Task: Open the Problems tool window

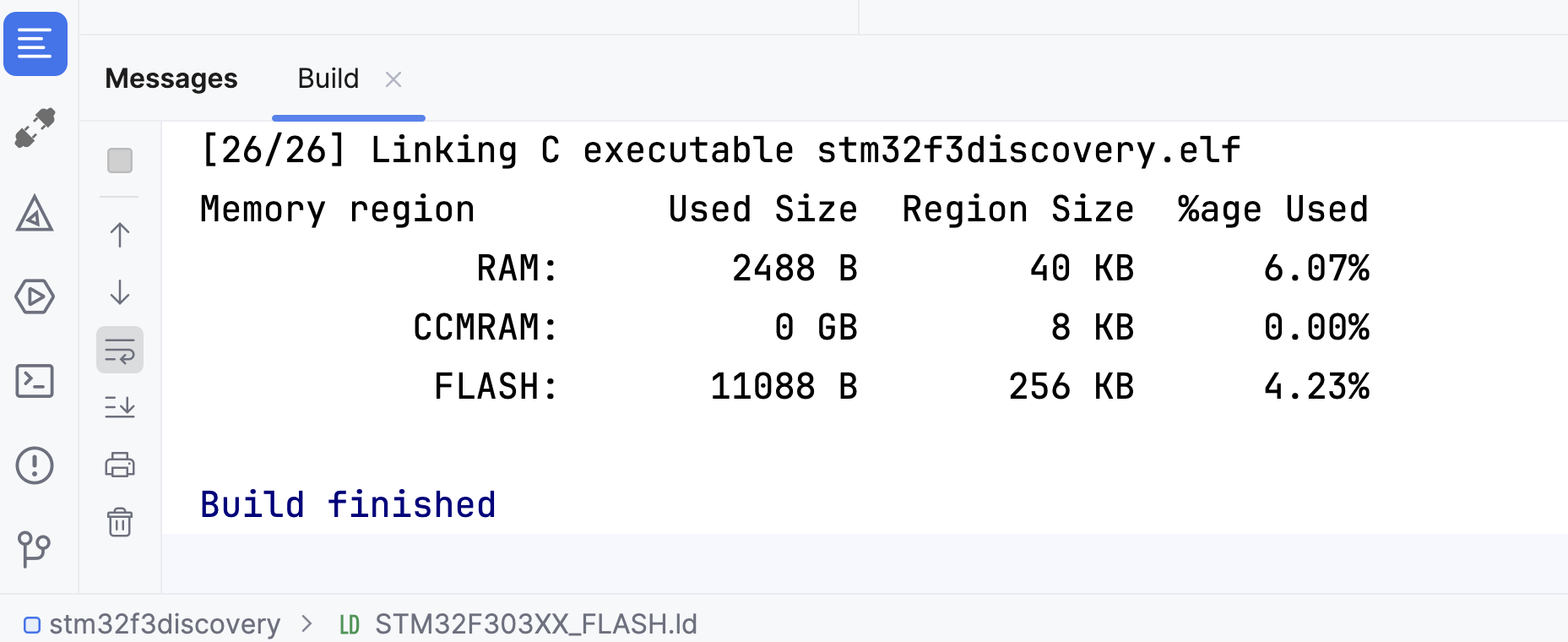Action: click(x=35, y=465)
